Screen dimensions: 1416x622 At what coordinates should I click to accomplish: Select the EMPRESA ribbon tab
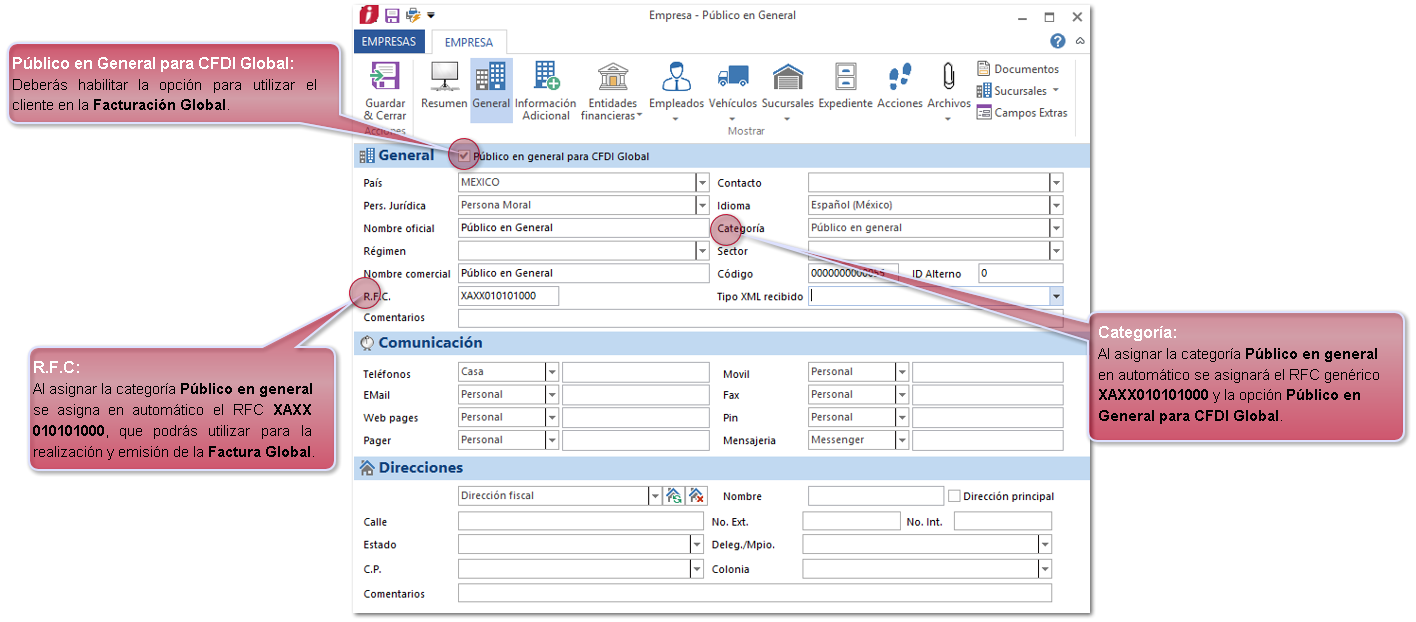(x=469, y=43)
